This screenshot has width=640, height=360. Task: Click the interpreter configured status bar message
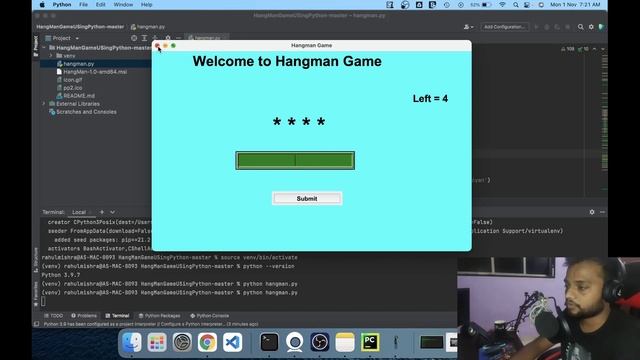(151, 324)
